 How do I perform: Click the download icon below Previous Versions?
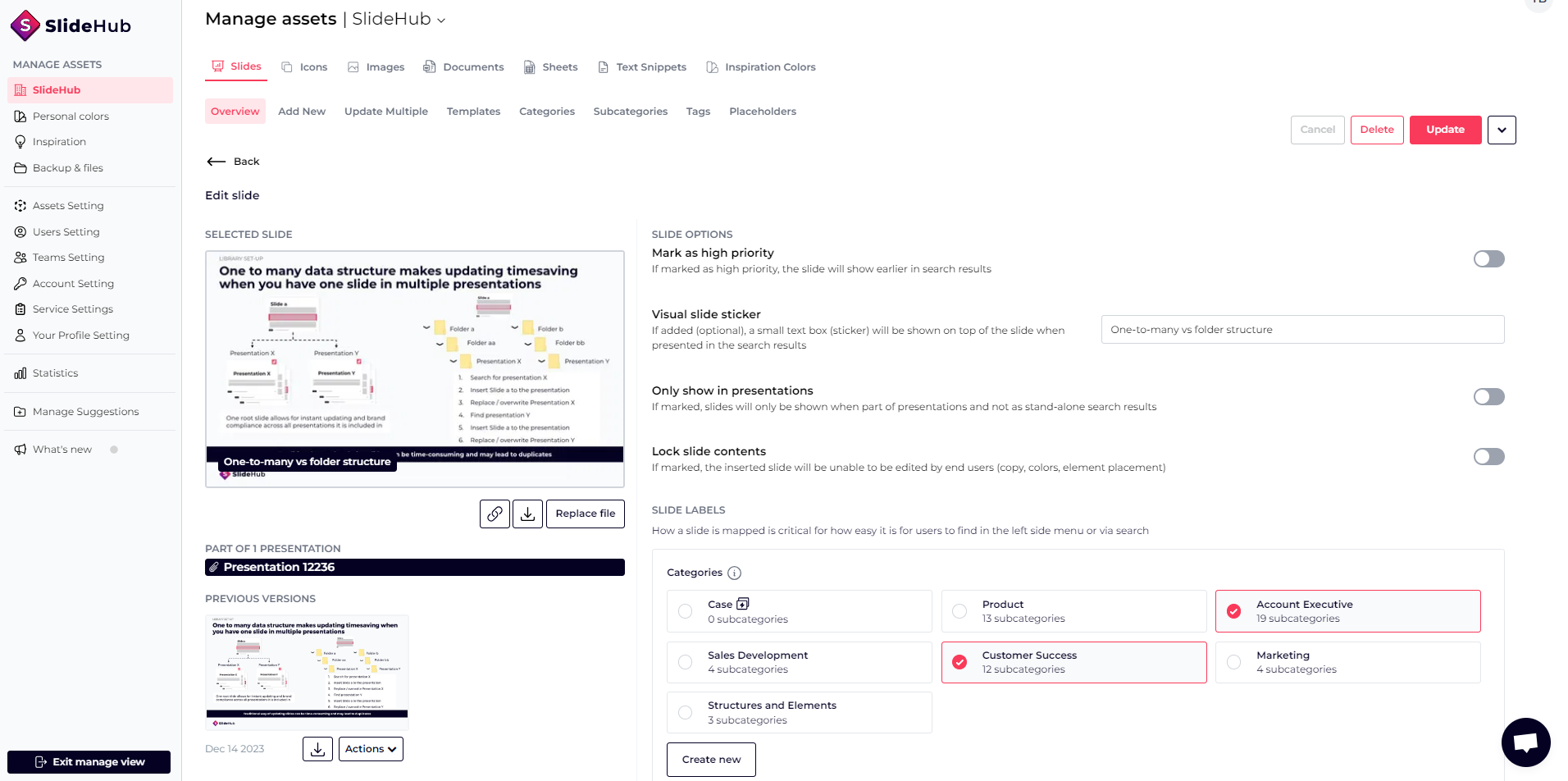317,748
